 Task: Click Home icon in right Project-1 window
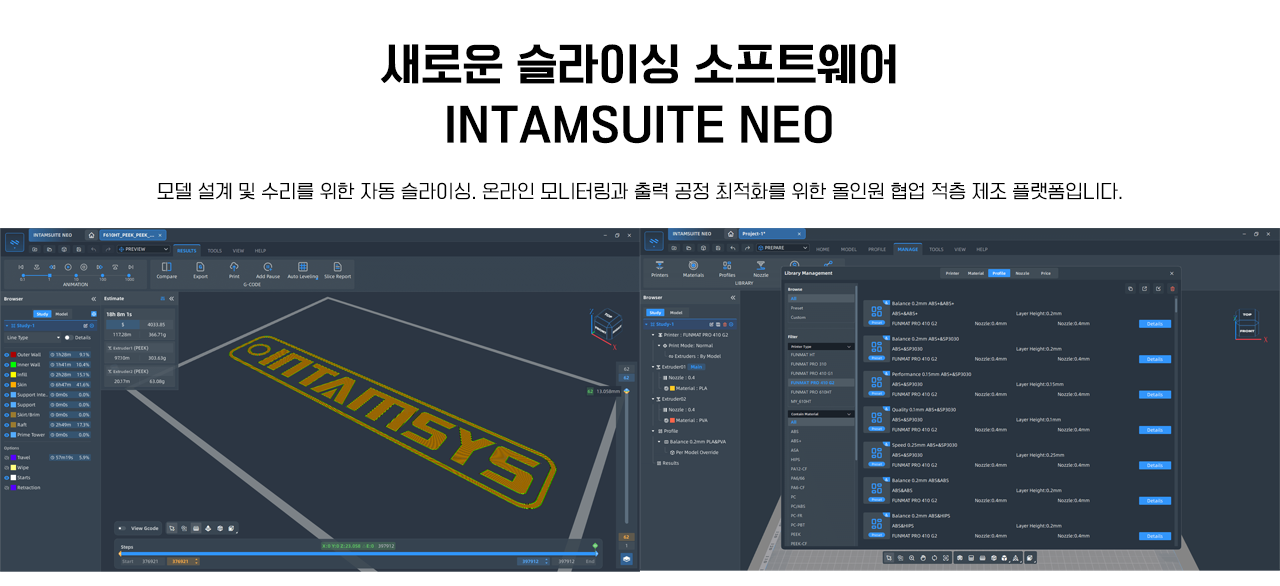(731, 234)
